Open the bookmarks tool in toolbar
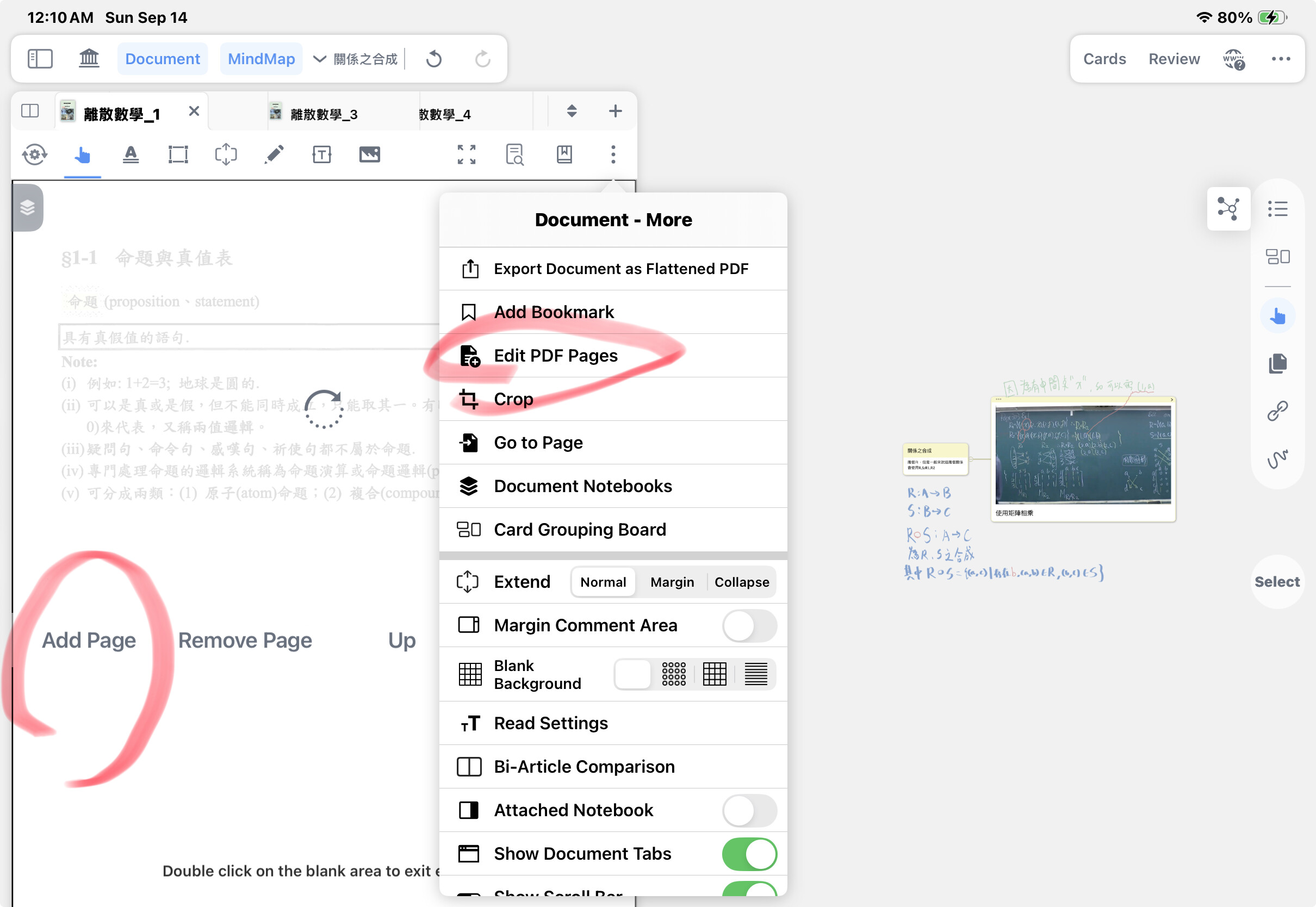Image resolution: width=1316 pixels, height=907 pixels. [564, 154]
